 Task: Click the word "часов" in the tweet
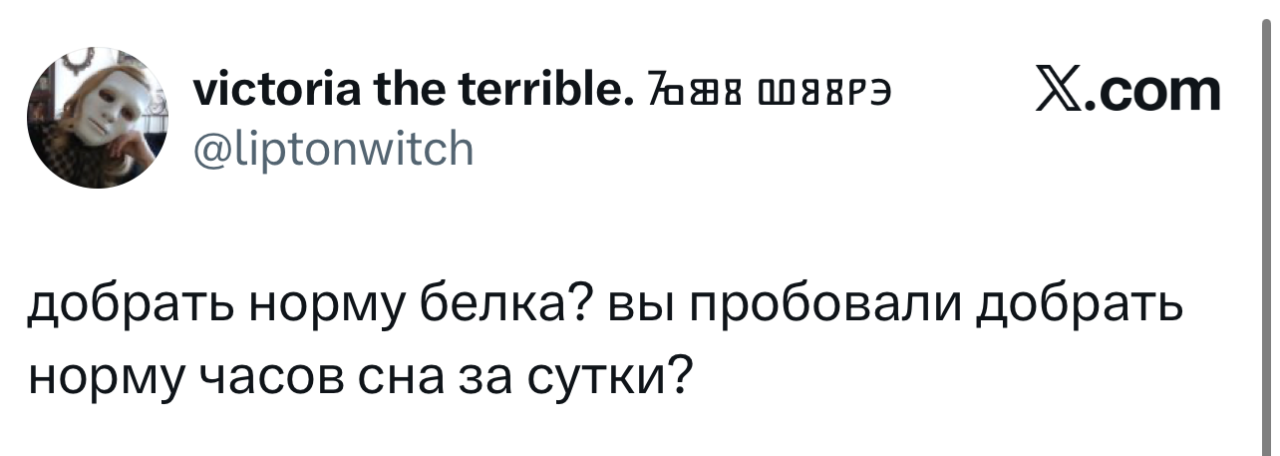pos(247,378)
